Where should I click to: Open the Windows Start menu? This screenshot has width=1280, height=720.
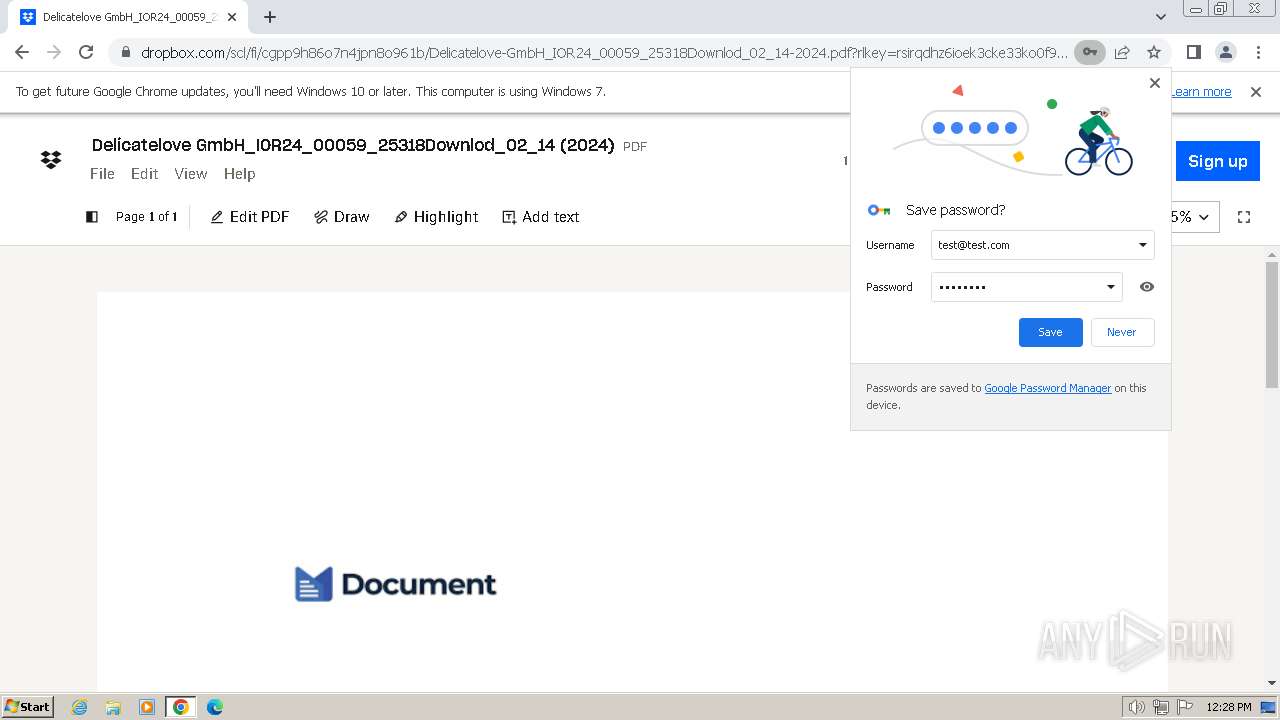coord(28,706)
